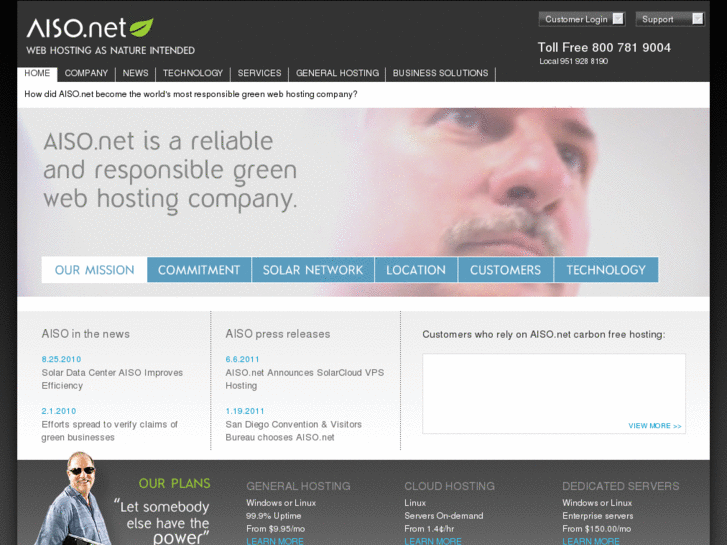The image size is (727, 545).
Task: Click the 'Enterprise servers' text
Action: (598, 516)
